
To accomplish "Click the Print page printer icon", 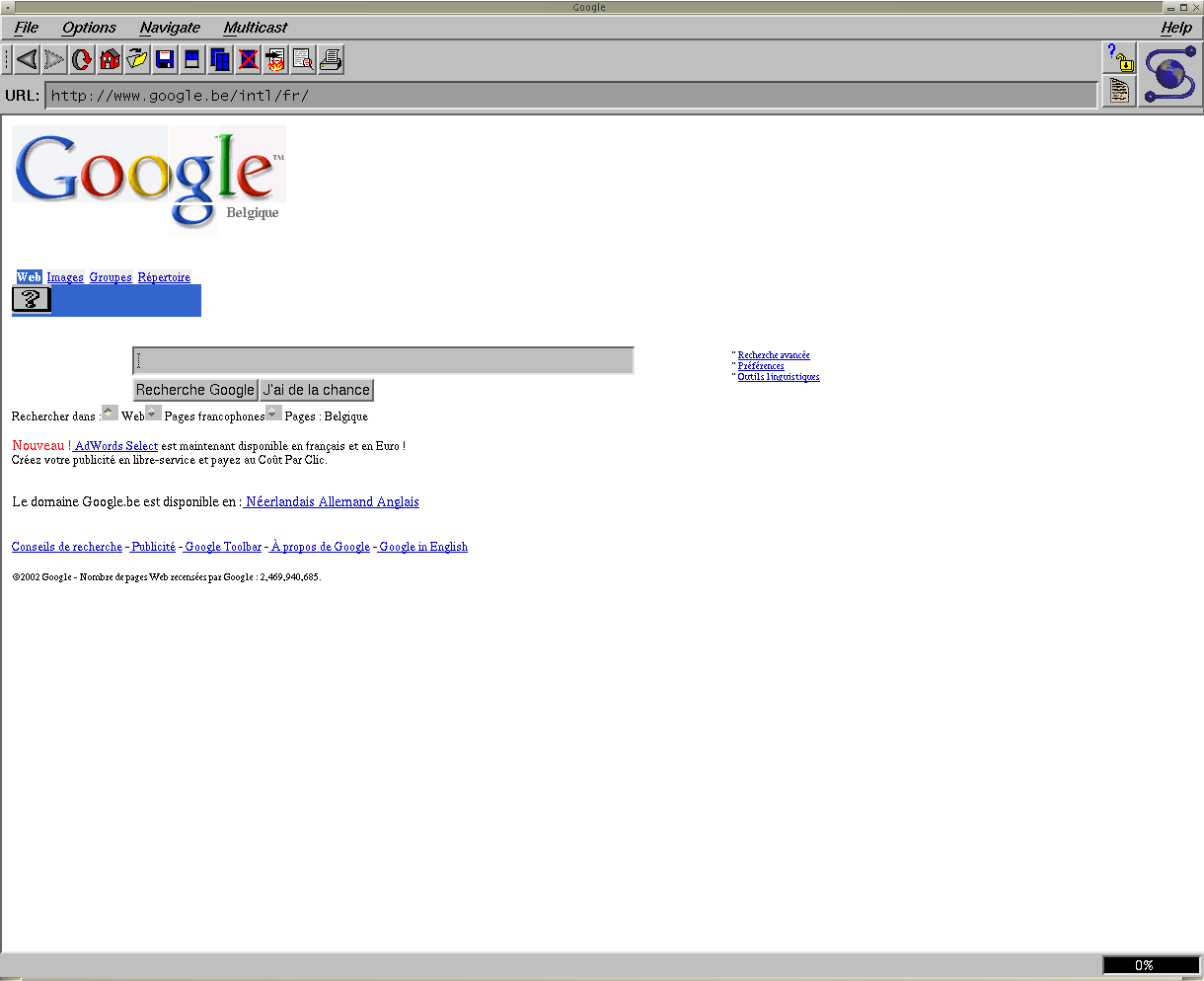I will [x=332, y=60].
